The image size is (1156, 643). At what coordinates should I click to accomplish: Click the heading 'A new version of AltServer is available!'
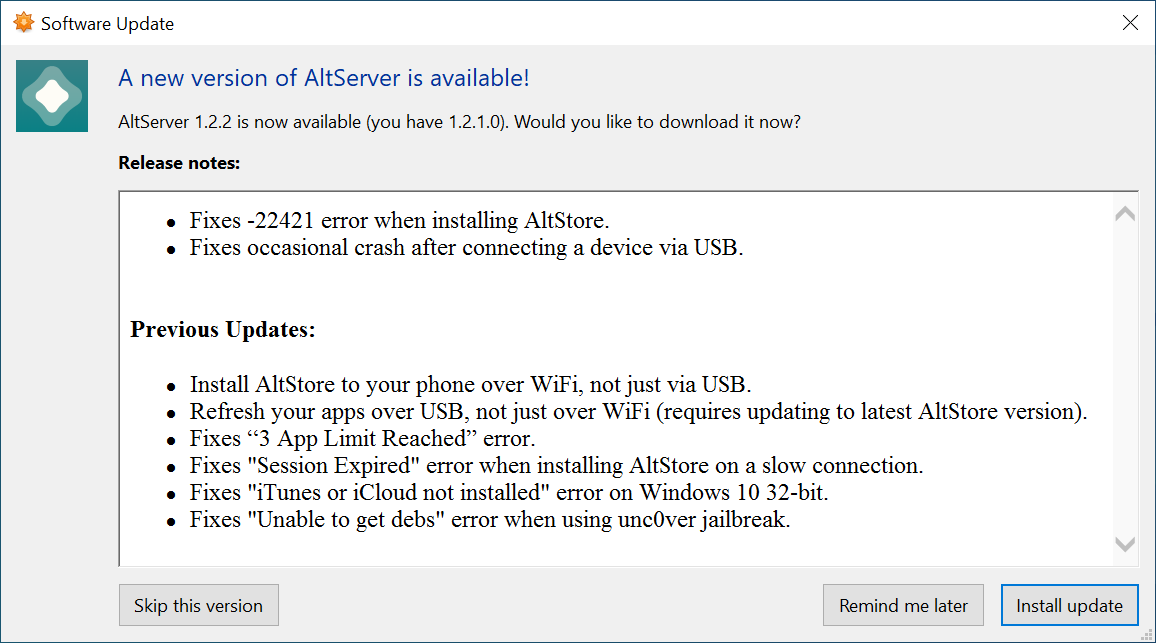pyautogui.click(x=324, y=78)
